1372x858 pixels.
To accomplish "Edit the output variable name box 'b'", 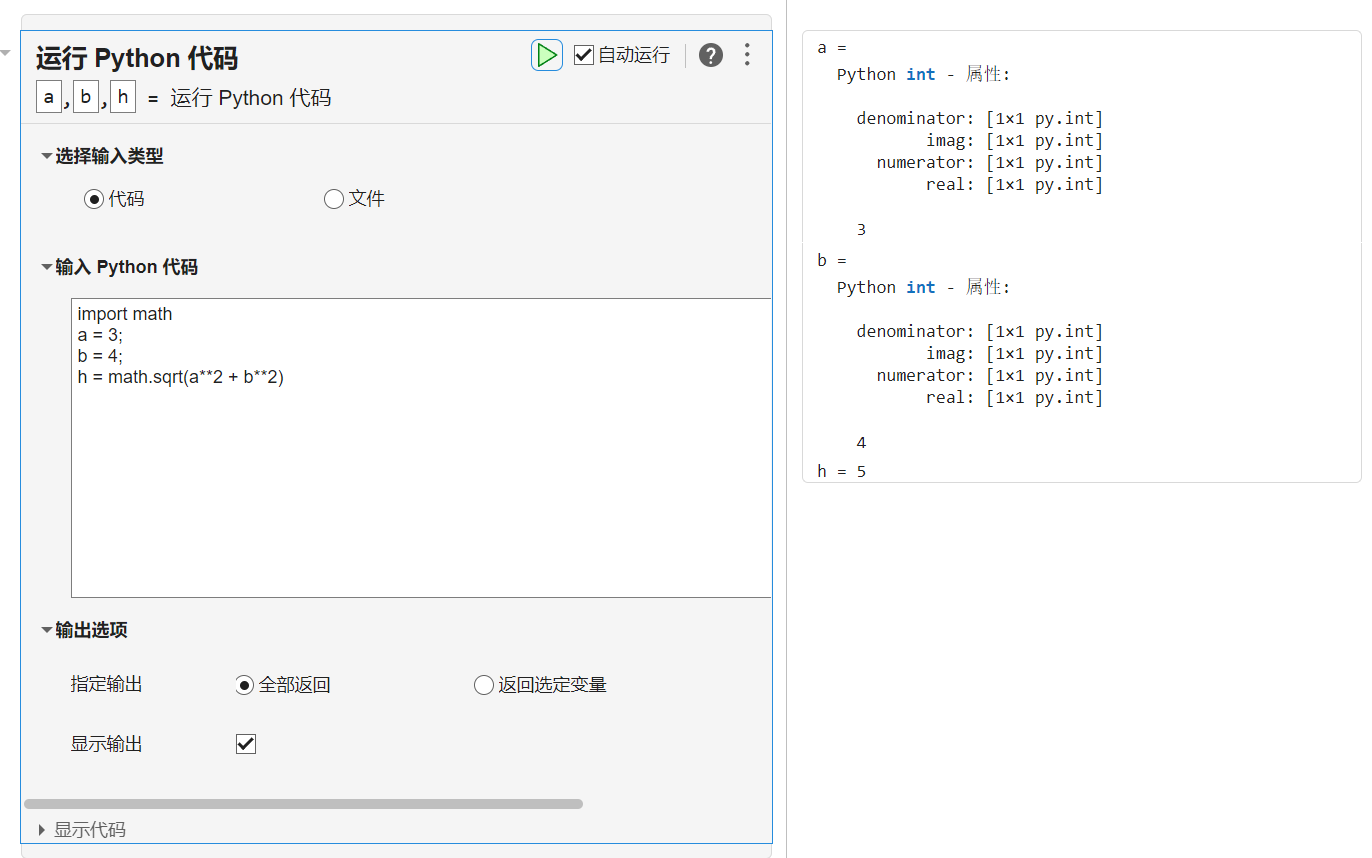I will point(86,97).
